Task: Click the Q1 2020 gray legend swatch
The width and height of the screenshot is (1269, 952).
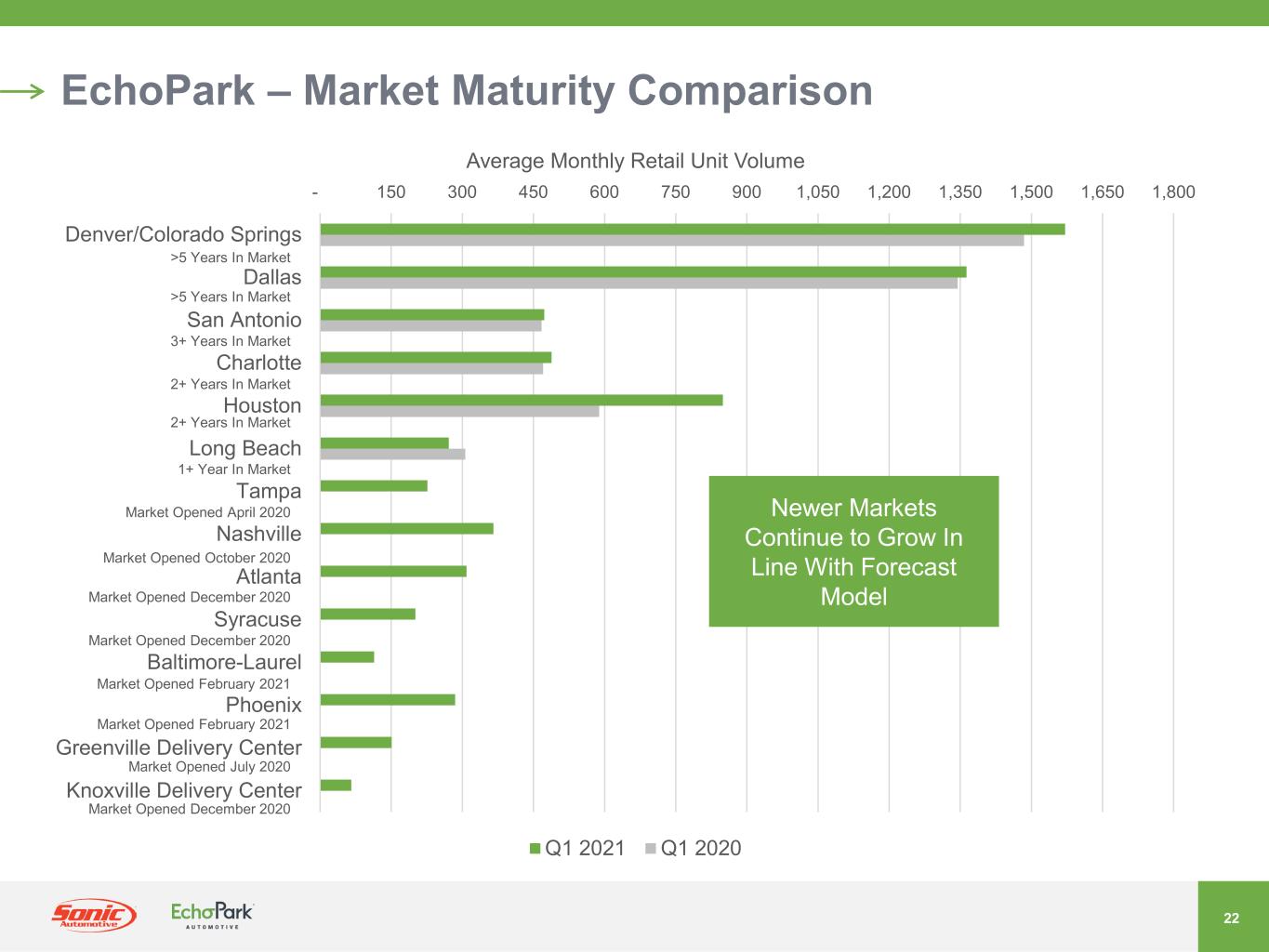Action: [x=651, y=849]
